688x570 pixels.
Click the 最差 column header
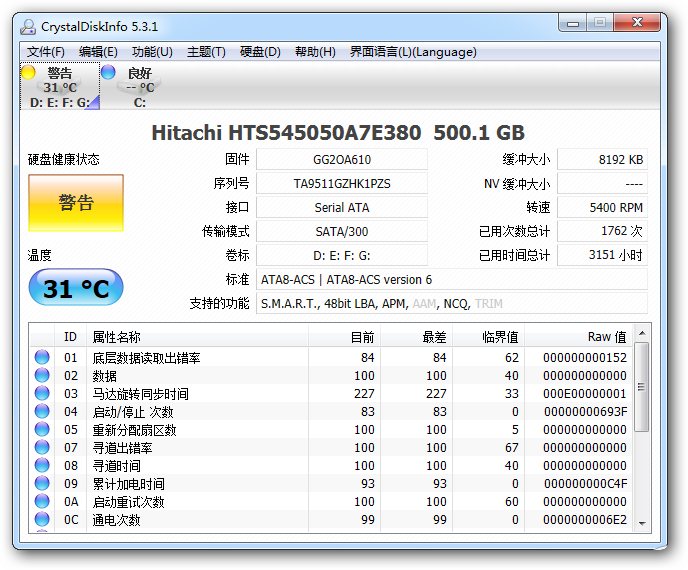pos(416,337)
